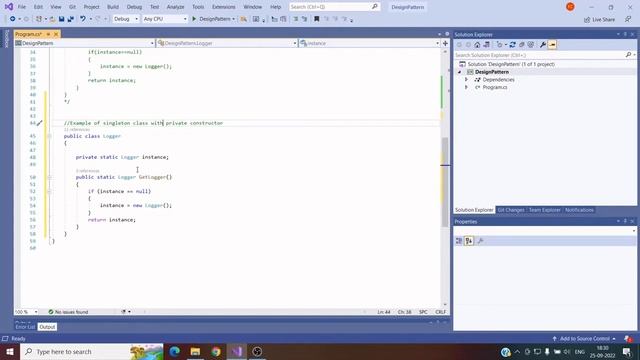Open the DesignPattern startup project dropdown arrow
This screenshot has width=640, height=360.
pos(233,19)
